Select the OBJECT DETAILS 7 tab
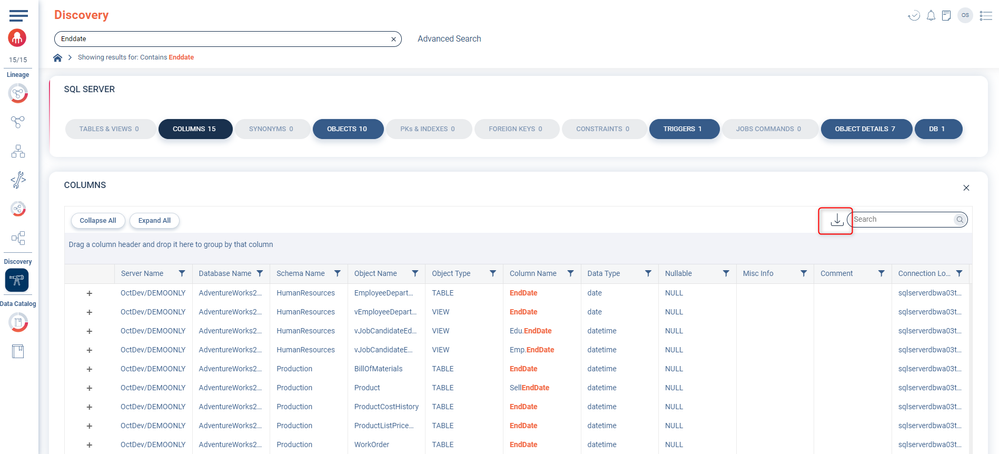This screenshot has width=999, height=454. click(x=866, y=129)
